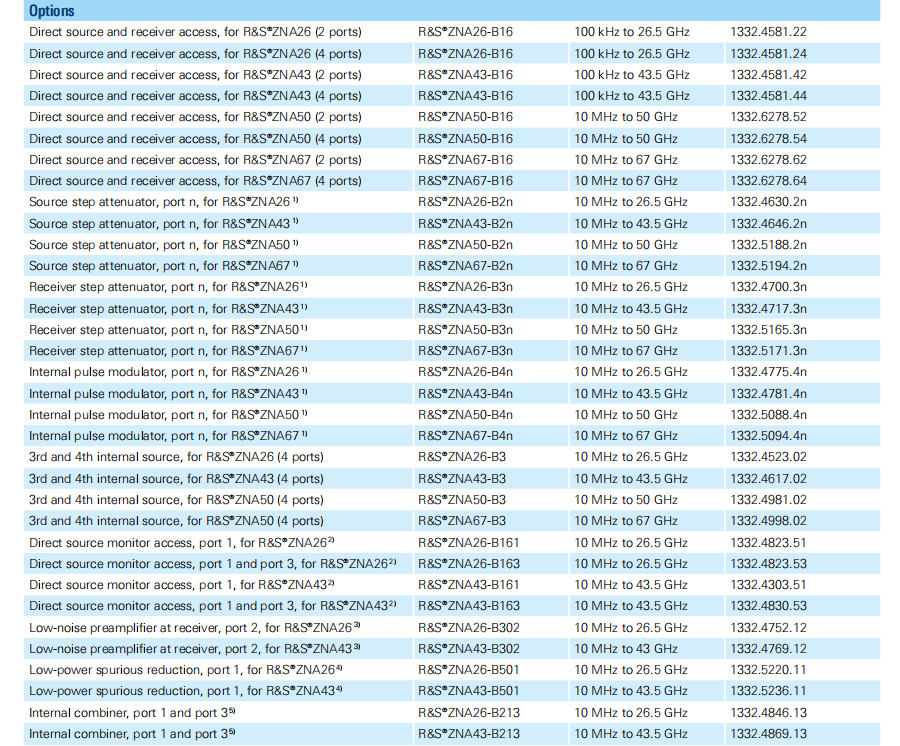The image size is (900, 746).
Task: Select order number 1332.4998.02
Action: (x=768, y=521)
